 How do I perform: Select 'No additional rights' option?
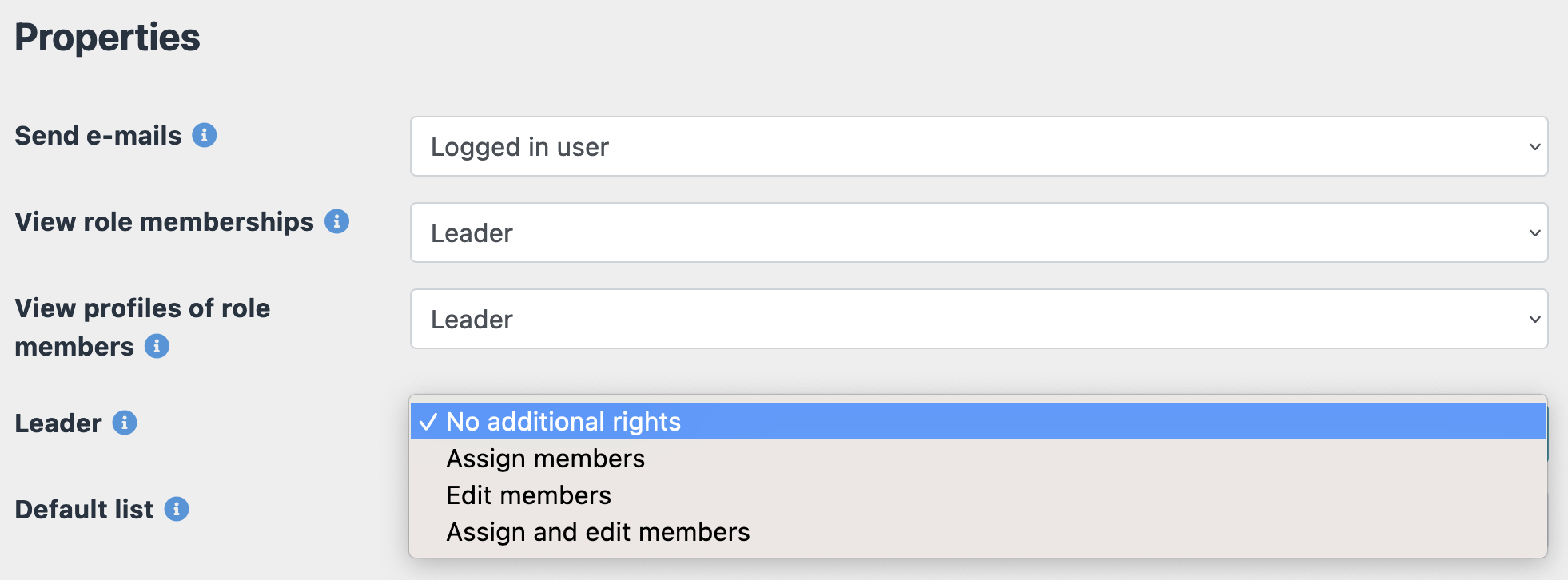[563, 422]
